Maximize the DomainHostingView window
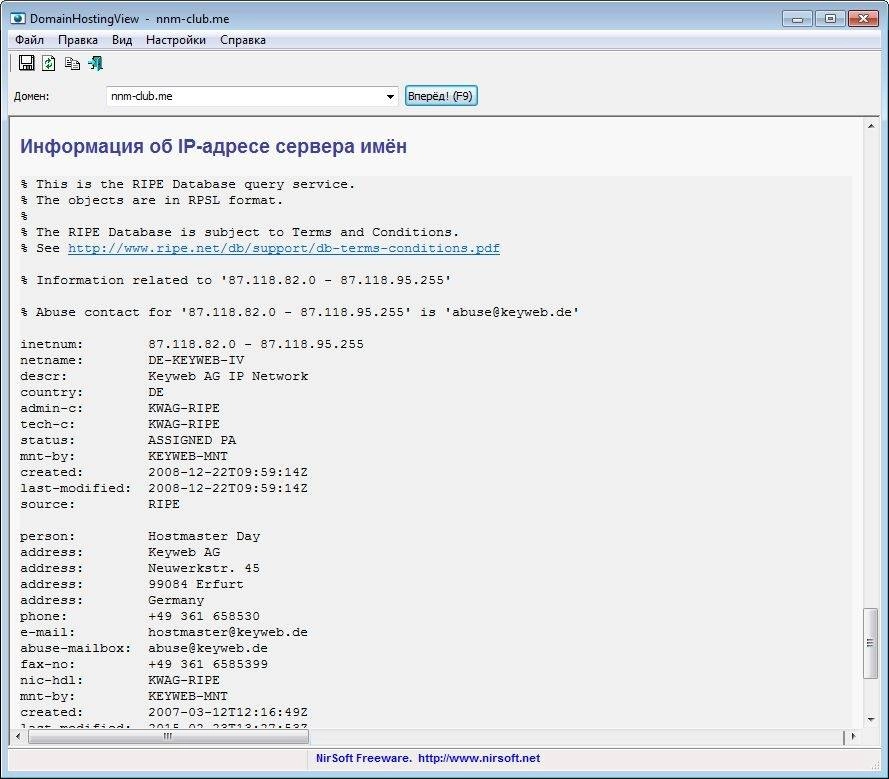 pos(830,19)
